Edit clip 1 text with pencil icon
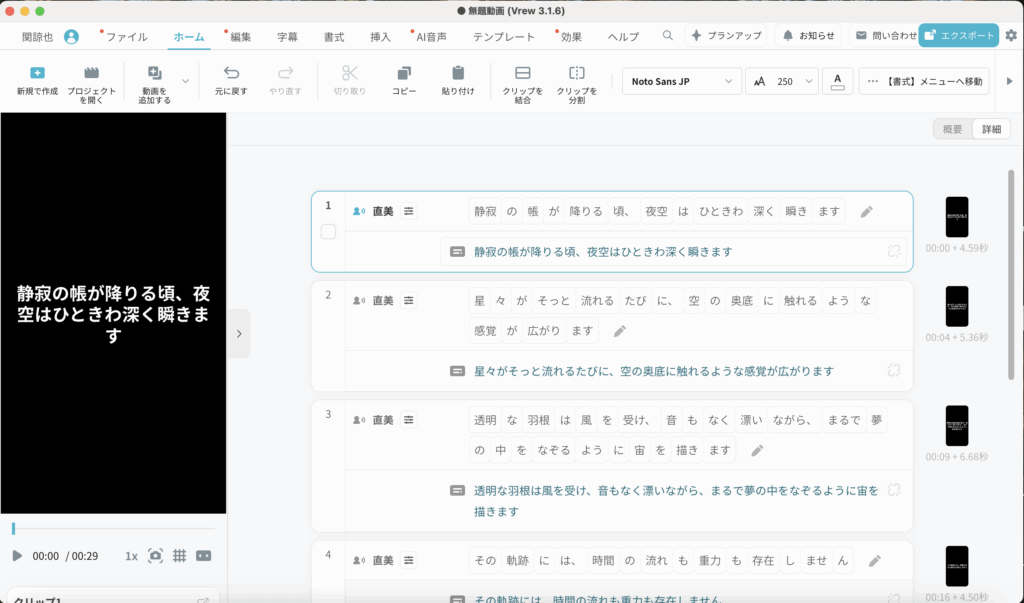The width and height of the screenshot is (1024, 603). [x=867, y=212]
